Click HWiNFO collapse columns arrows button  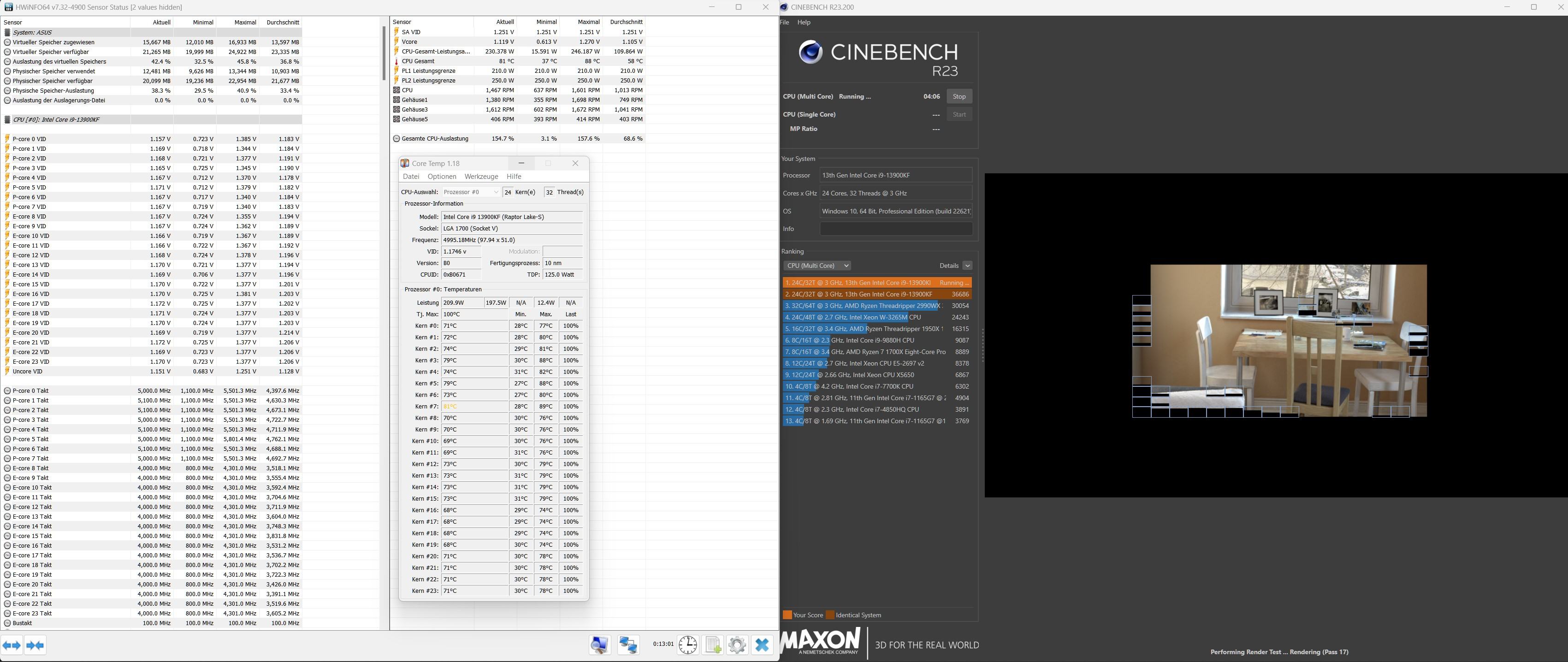tap(36, 645)
